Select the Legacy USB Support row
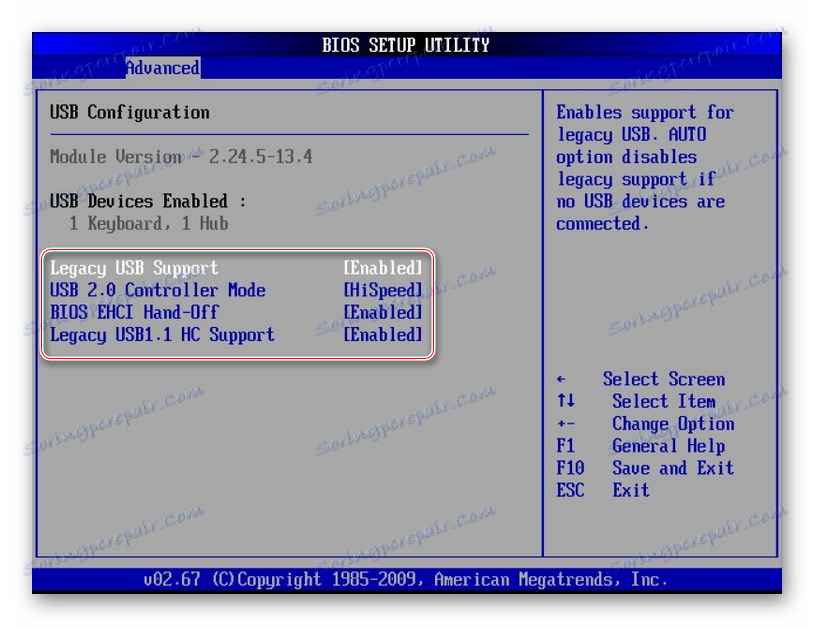This screenshot has height=626, width=814. (x=133, y=268)
